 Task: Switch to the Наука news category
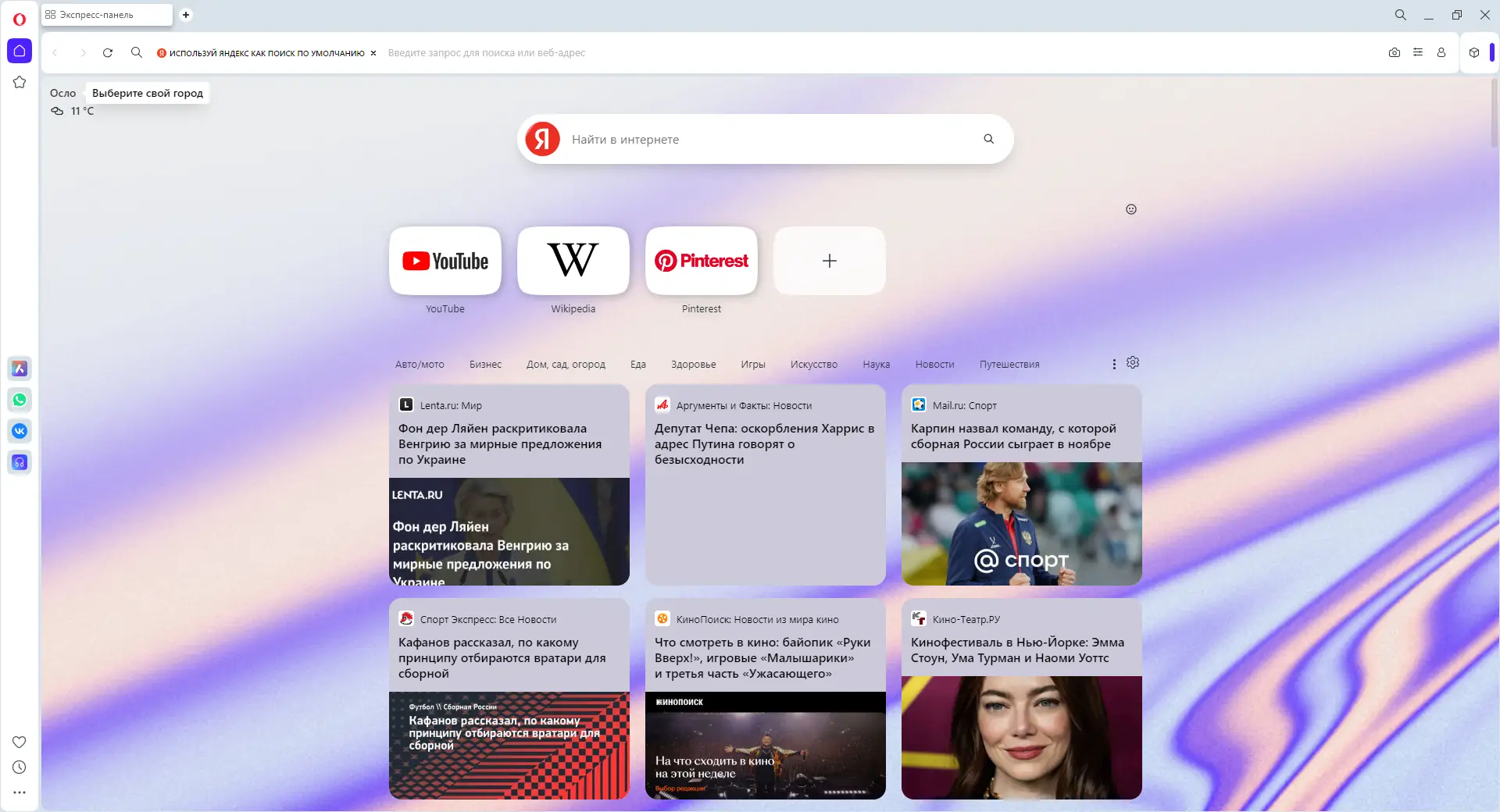[877, 365]
